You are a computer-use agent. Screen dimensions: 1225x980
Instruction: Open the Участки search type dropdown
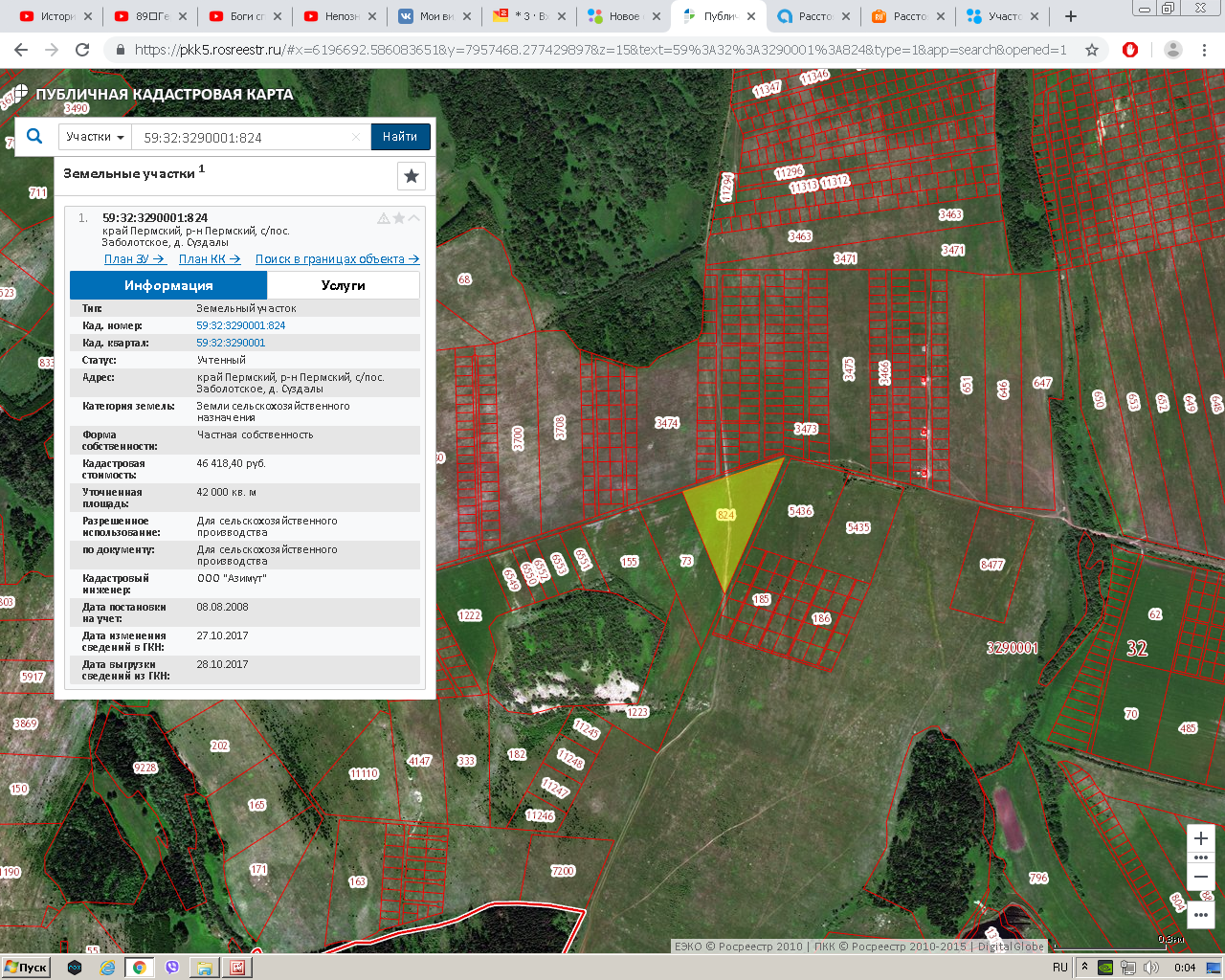(x=95, y=137)
